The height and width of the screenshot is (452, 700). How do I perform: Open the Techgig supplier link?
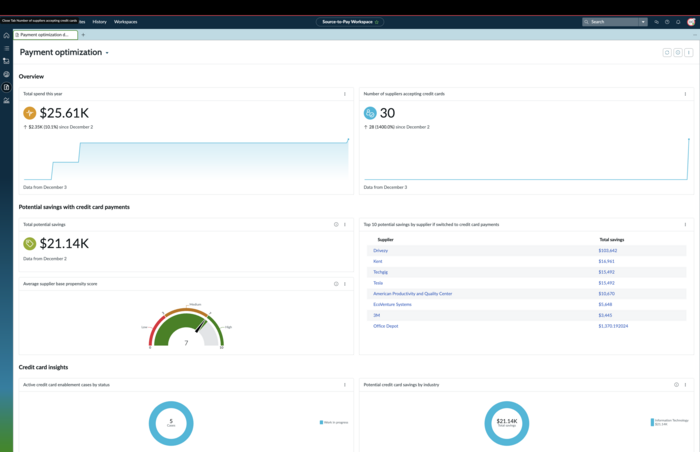pos(380,272)
